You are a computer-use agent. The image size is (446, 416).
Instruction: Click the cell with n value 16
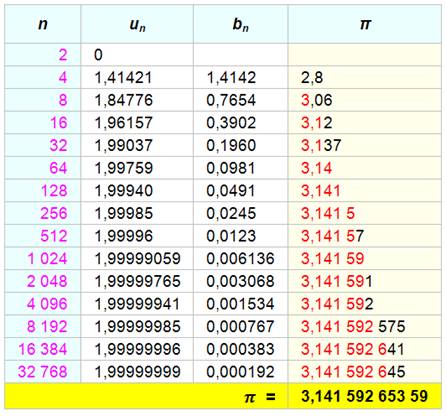(43, 123)
